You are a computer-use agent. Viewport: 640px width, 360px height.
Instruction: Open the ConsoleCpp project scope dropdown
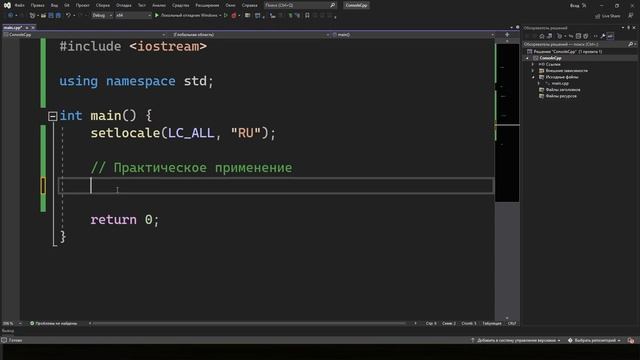tap(84, 35)
